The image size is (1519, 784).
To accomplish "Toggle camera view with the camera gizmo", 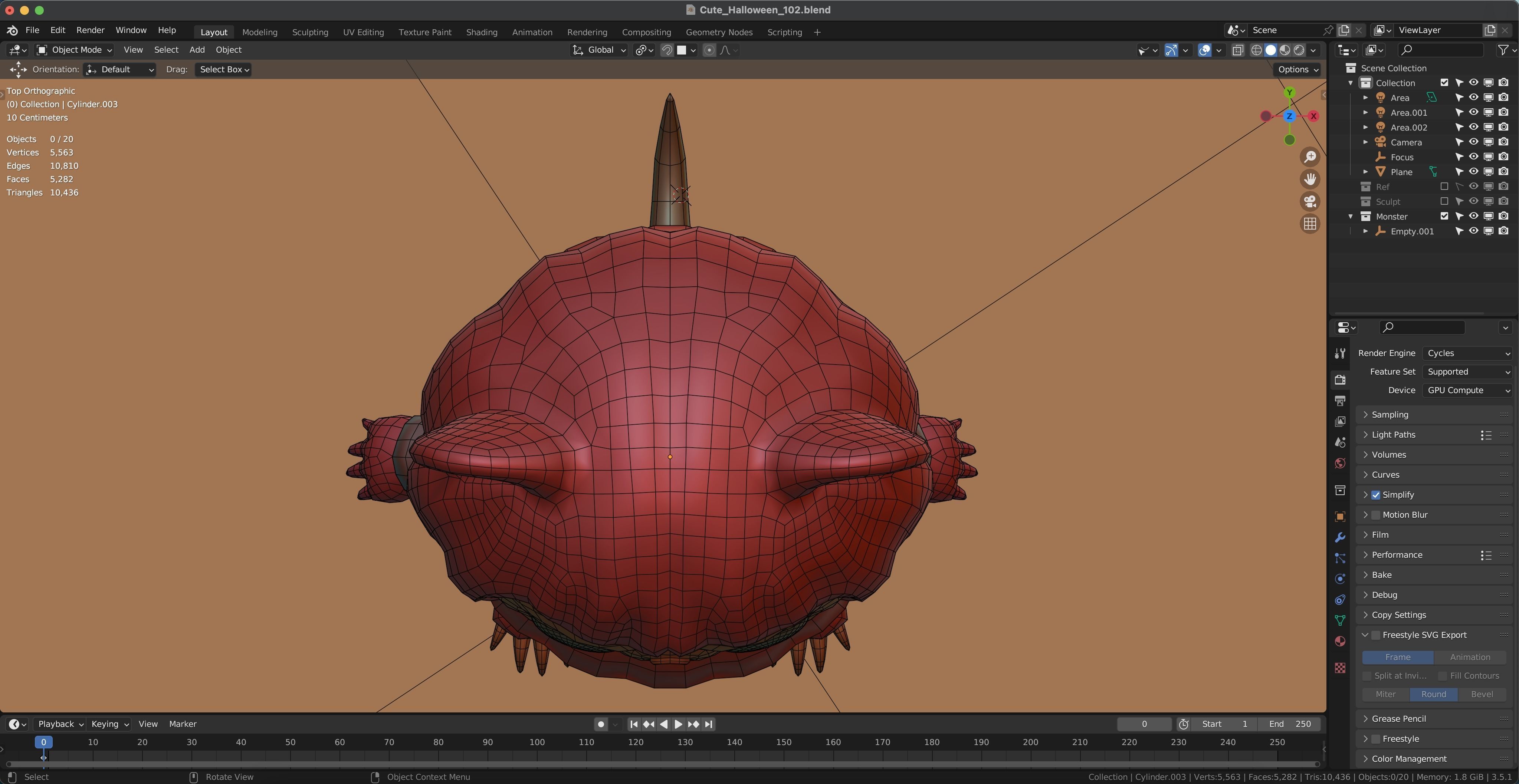I will 1310,202.
